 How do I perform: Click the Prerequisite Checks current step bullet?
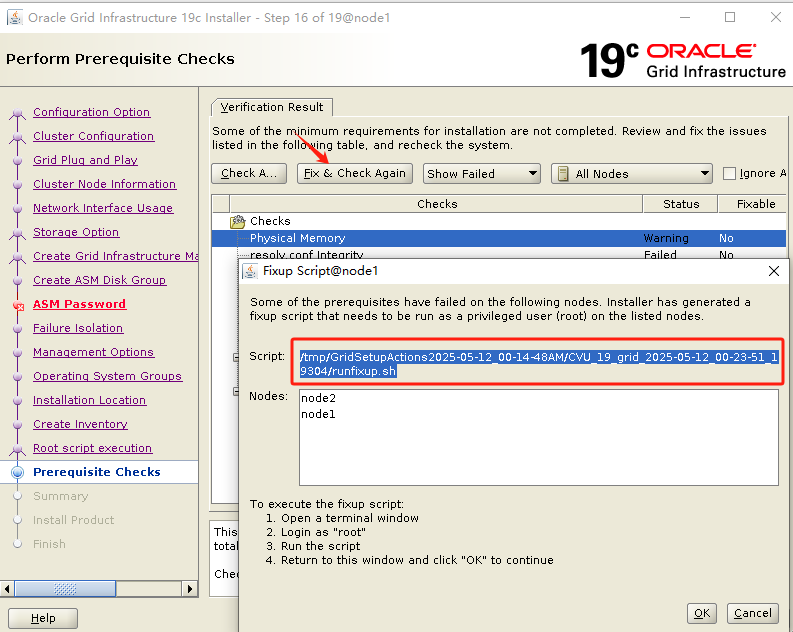pos(18,472)
